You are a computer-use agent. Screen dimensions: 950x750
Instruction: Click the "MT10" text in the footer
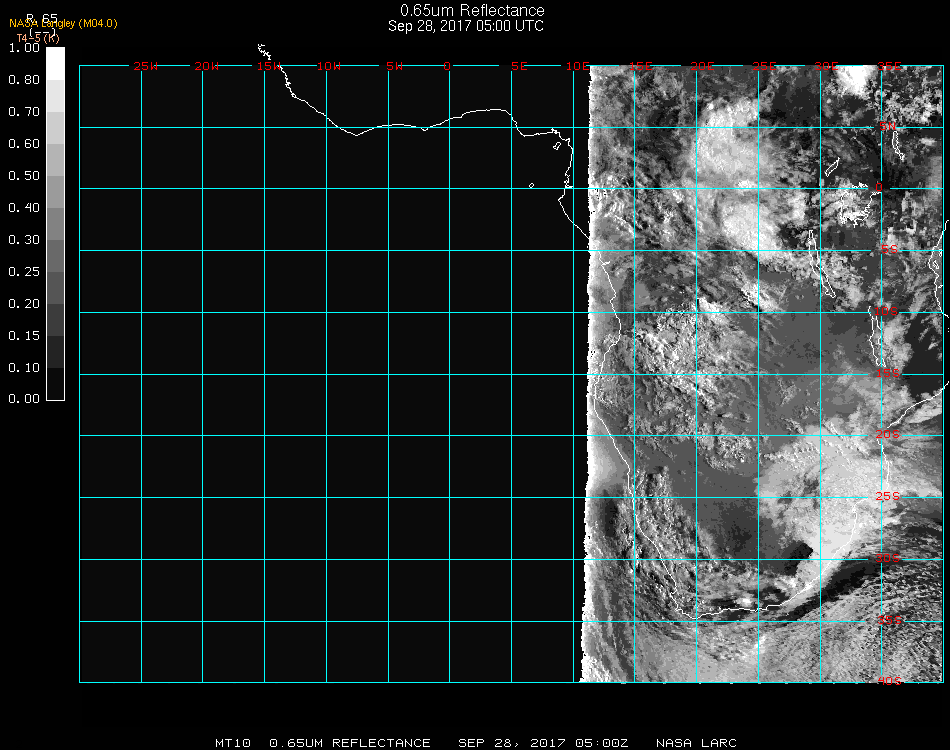pyautogui.click(x=233, y=743)
